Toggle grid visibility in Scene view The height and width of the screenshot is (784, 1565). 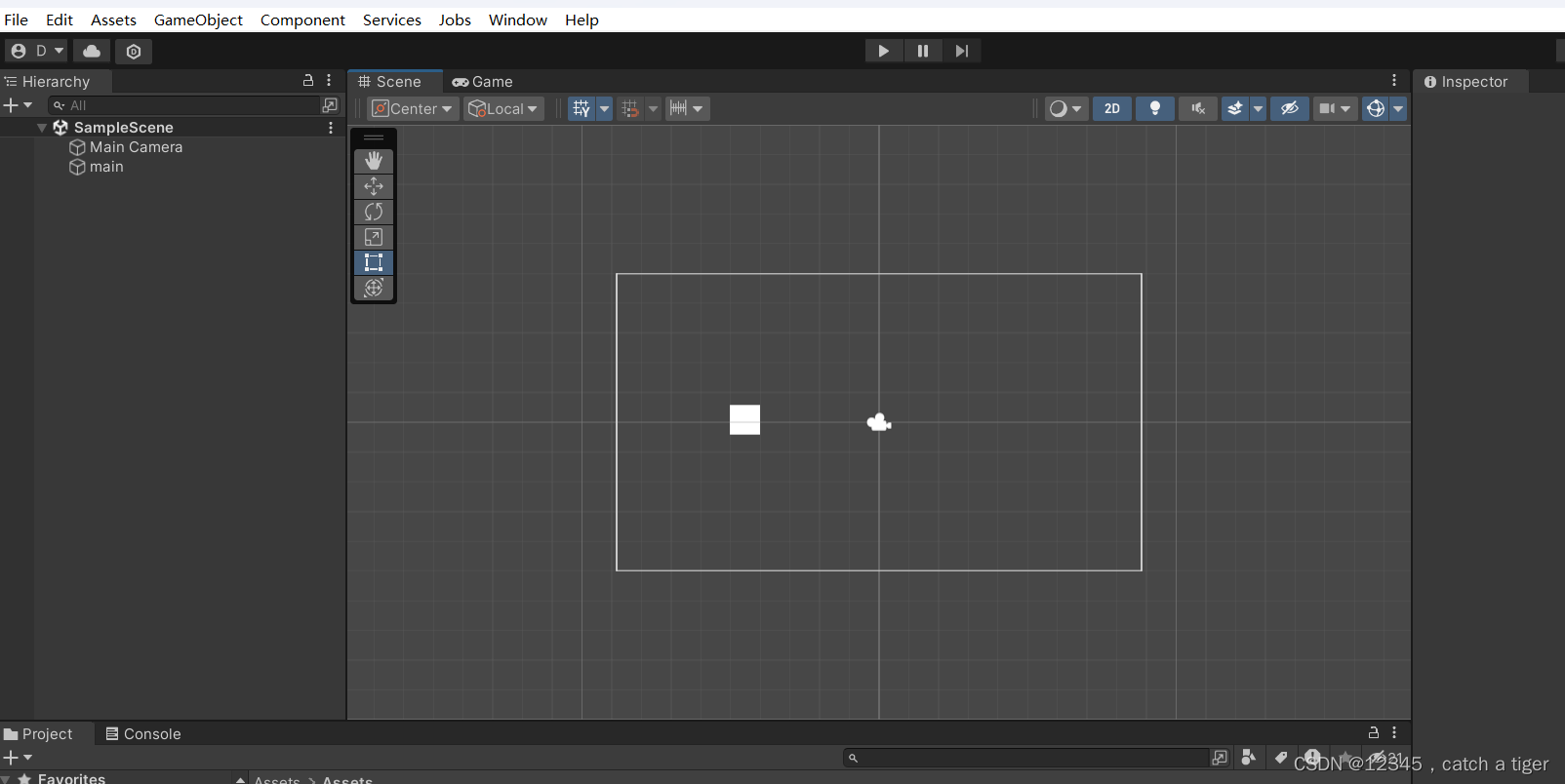582,108
